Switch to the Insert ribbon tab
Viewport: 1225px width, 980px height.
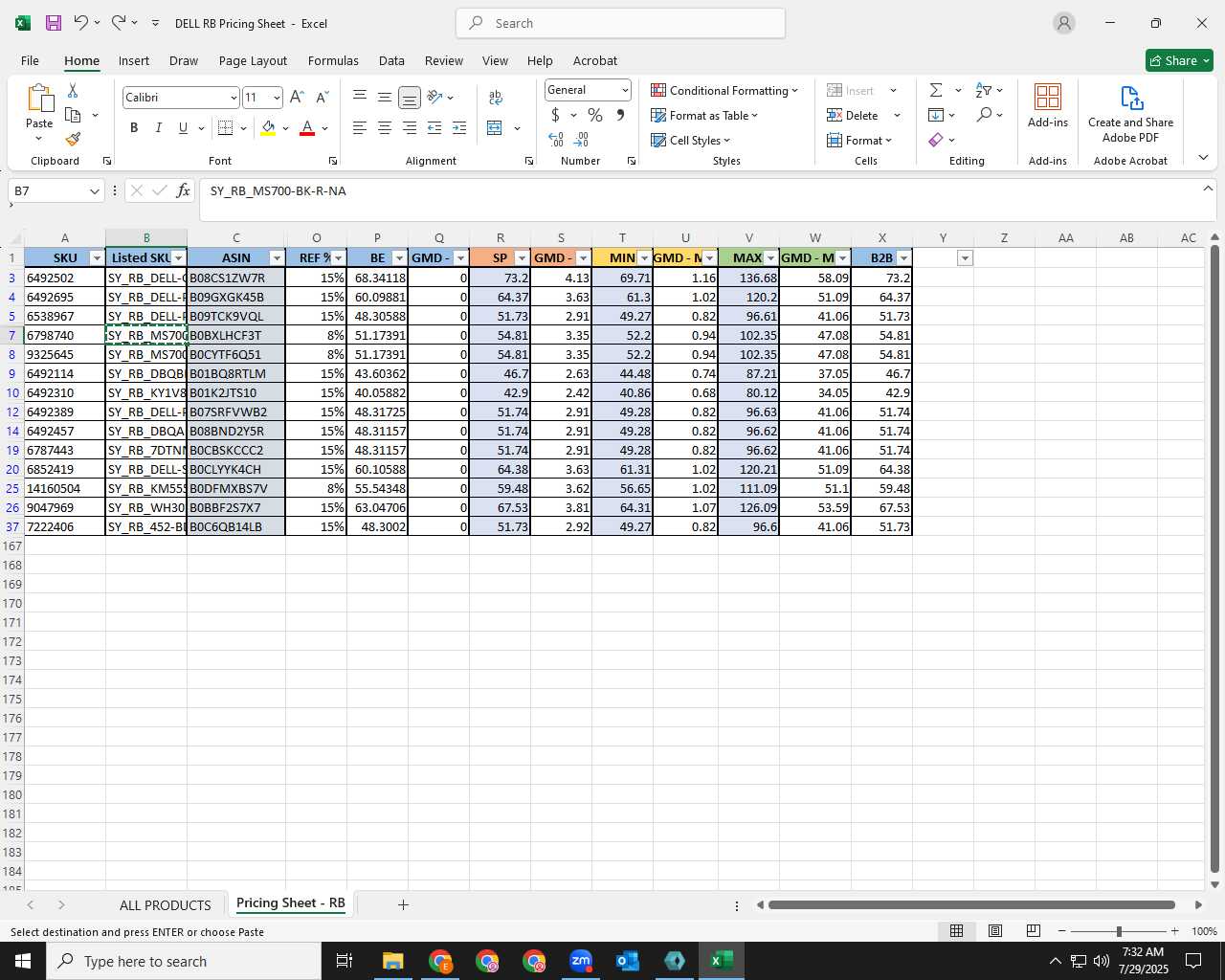point(134,60)
